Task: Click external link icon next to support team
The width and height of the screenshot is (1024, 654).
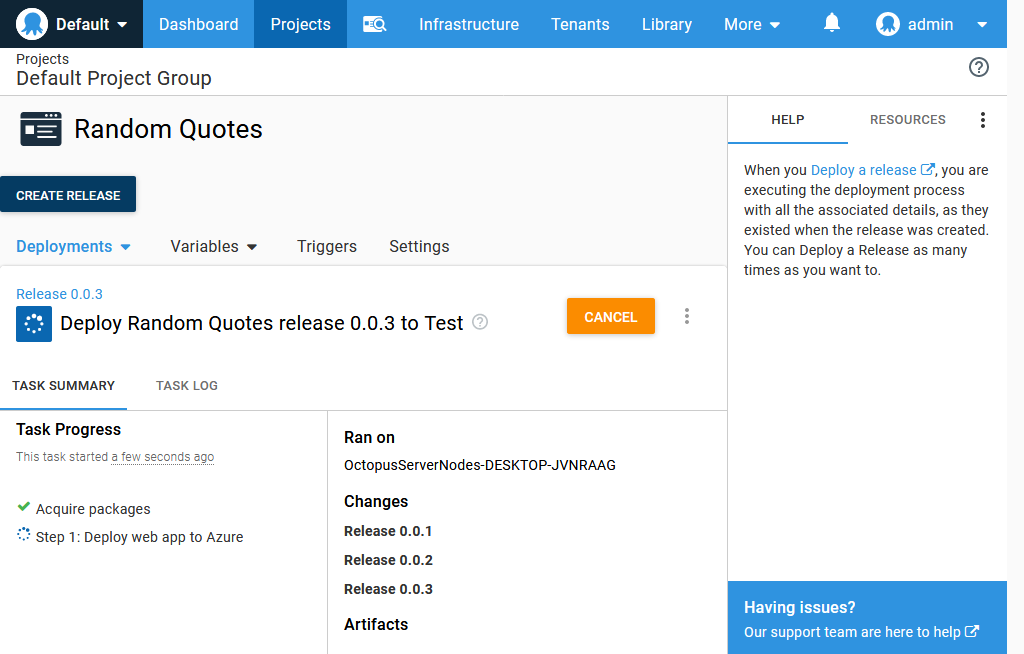Action: point(972,631)
